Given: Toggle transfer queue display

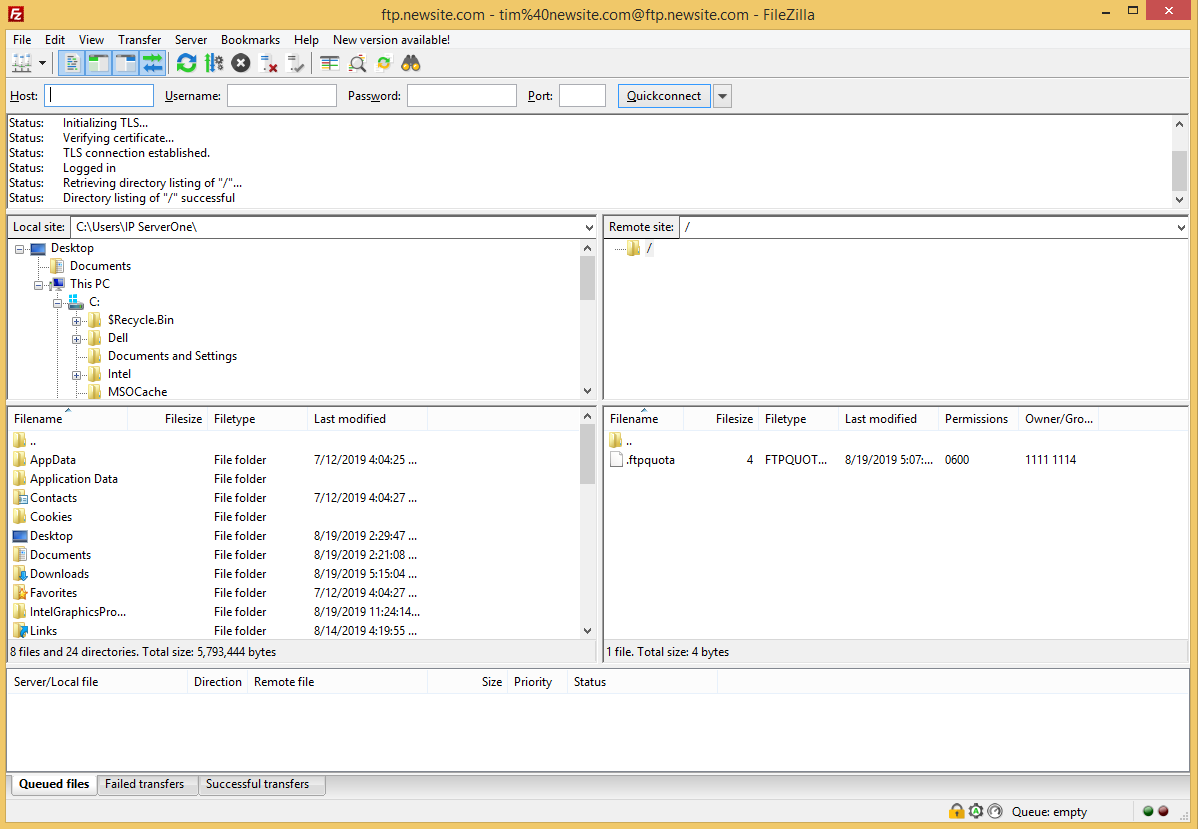Looking at the screenshot, I should (153, 63).
